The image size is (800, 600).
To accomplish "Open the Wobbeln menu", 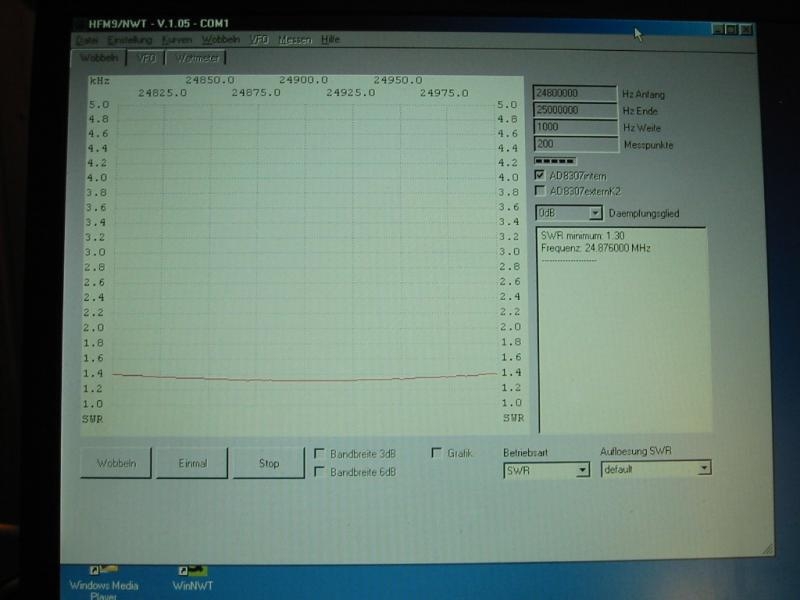I will (220, 39).
